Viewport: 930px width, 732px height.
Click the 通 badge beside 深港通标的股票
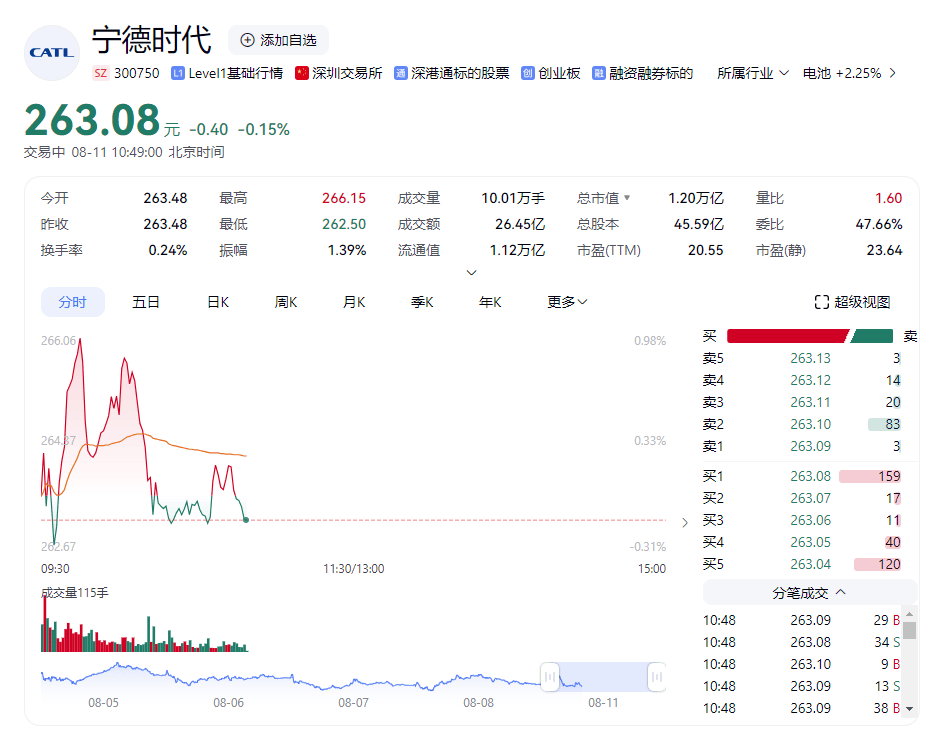pyautogui.click(x=401, y=73)
